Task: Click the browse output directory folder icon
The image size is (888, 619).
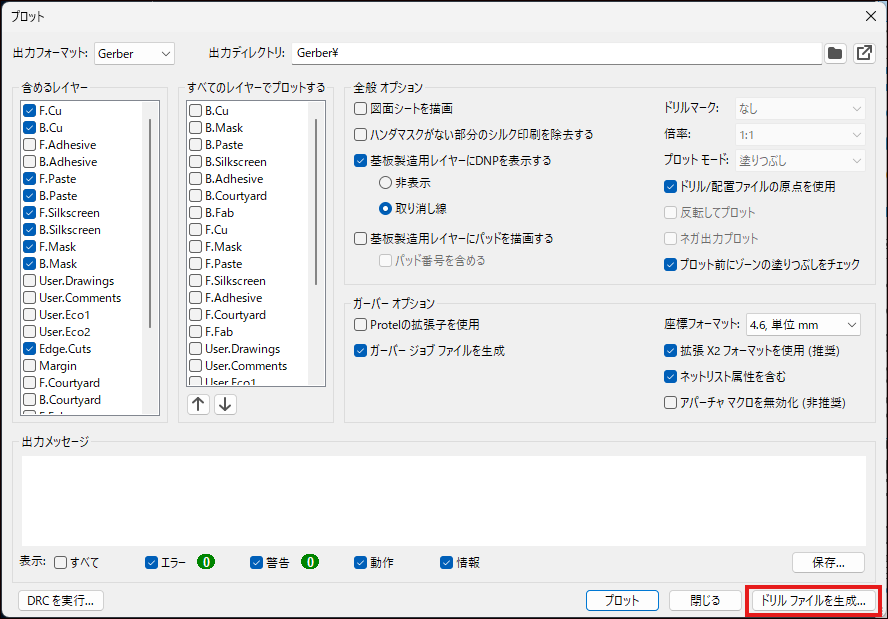Action: coord(835,53)
